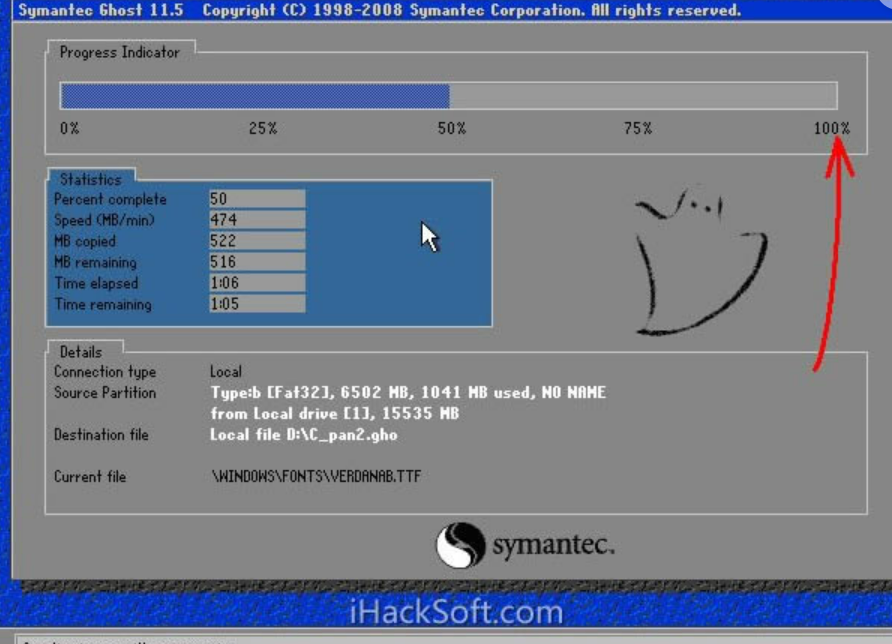Click the Symantec Ghost 11.5 title bar
This screenshot has height=644, width=892.
[x=378, y=11]
